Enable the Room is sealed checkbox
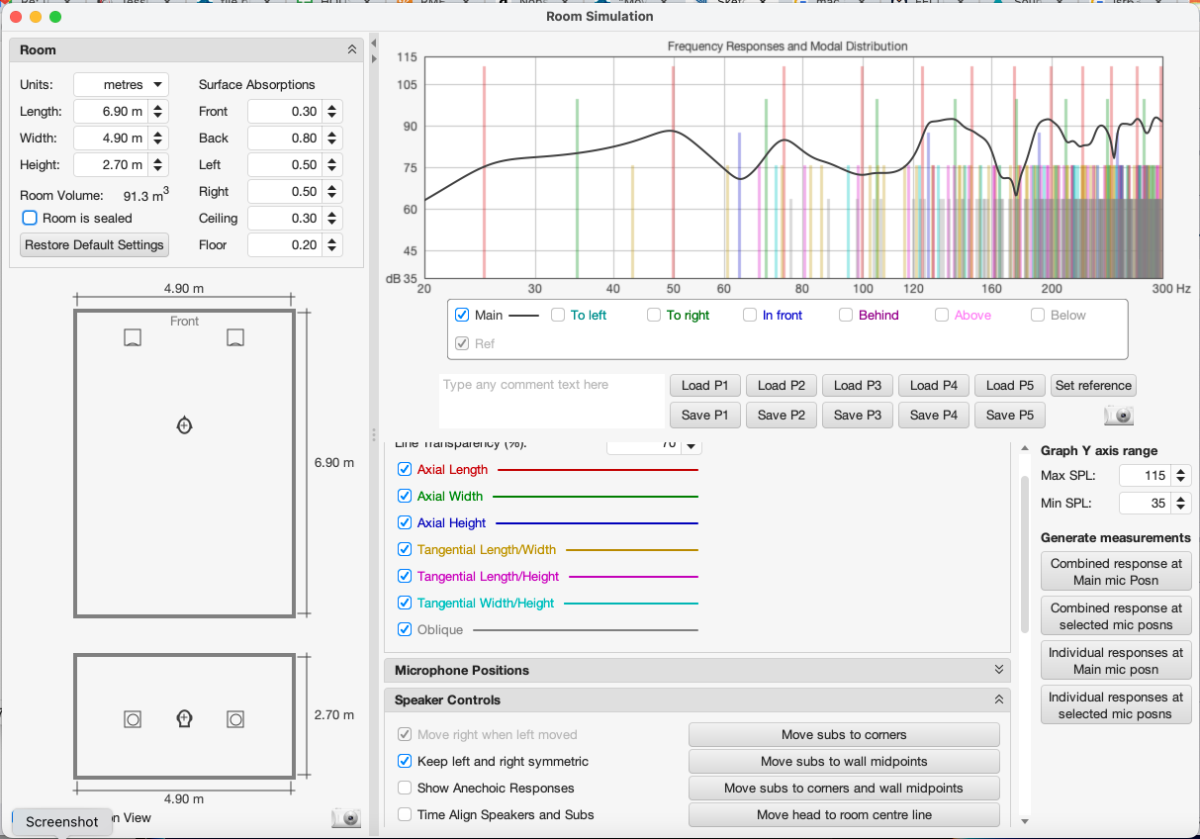 pyautogui.click(x=30, y=218)
